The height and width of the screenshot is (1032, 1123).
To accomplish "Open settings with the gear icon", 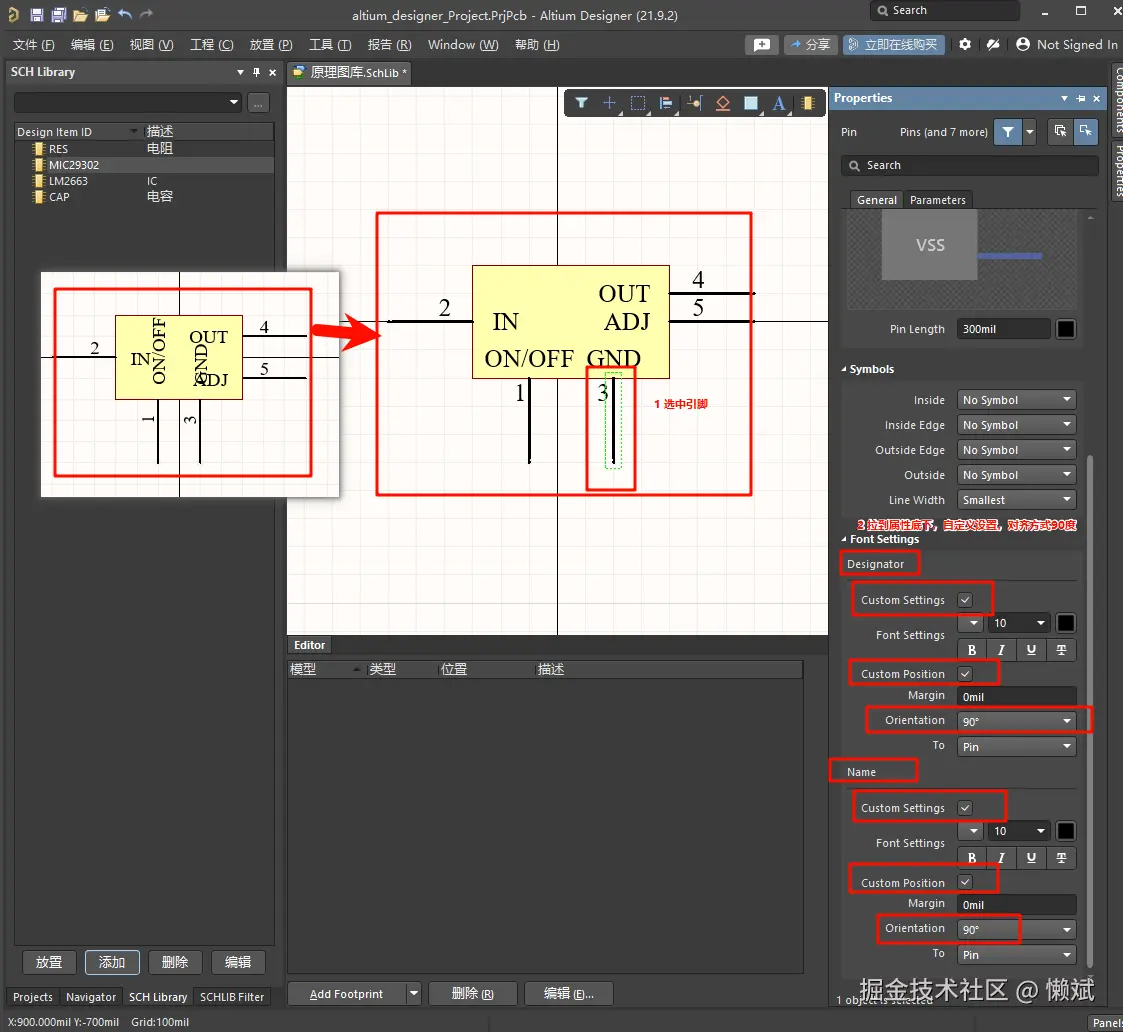I will (x=965, y=44).
